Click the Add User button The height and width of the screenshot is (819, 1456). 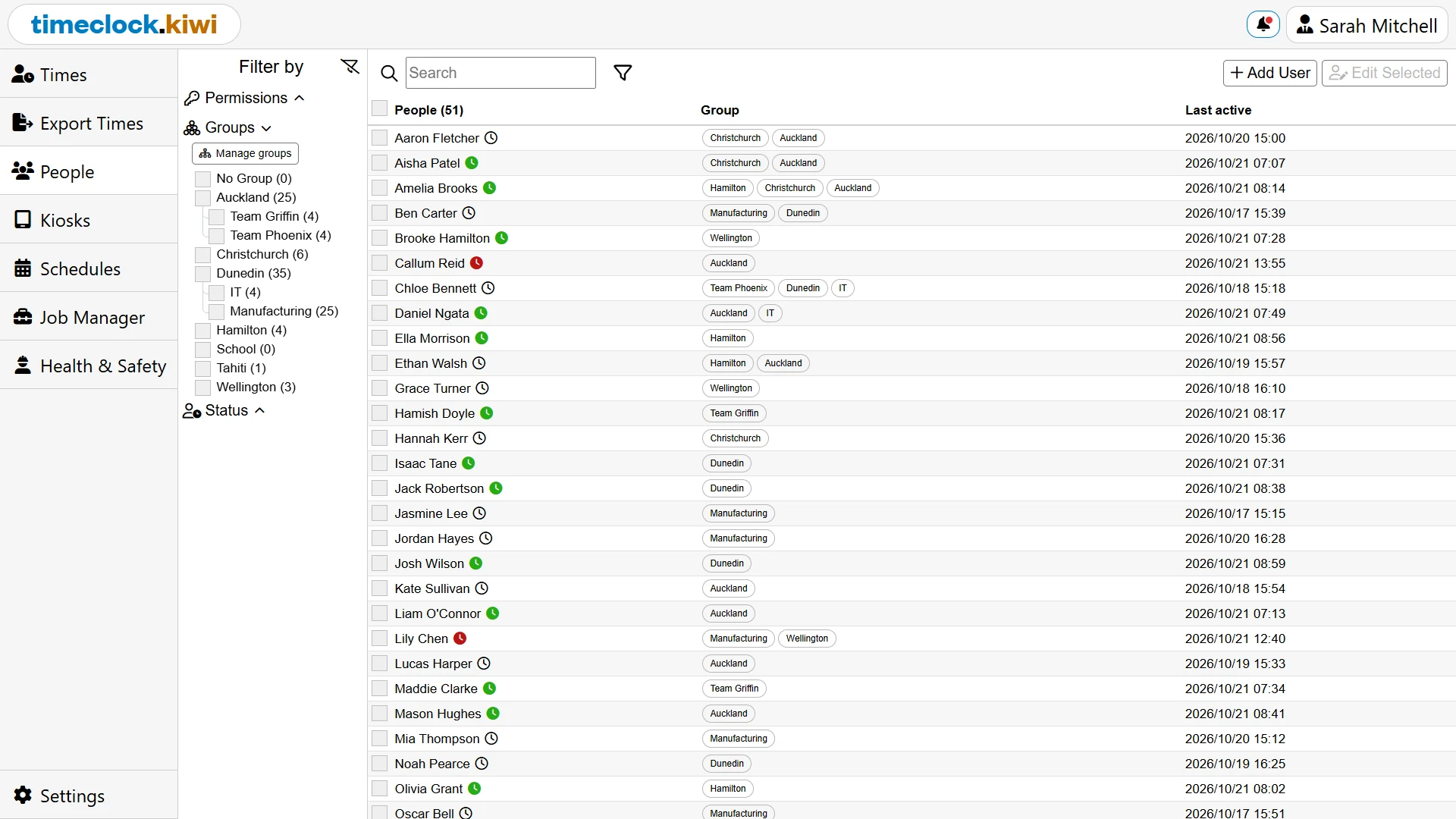[x=1270, y=73]
